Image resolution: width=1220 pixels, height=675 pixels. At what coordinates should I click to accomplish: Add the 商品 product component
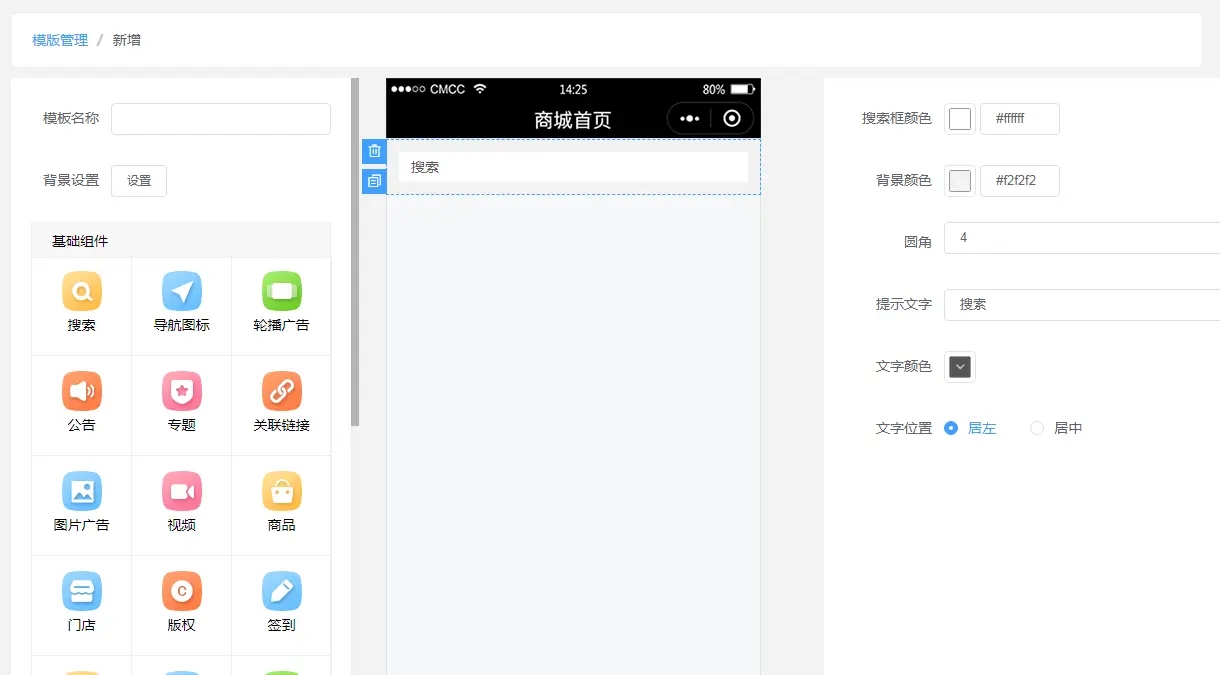tap(282, 505)
